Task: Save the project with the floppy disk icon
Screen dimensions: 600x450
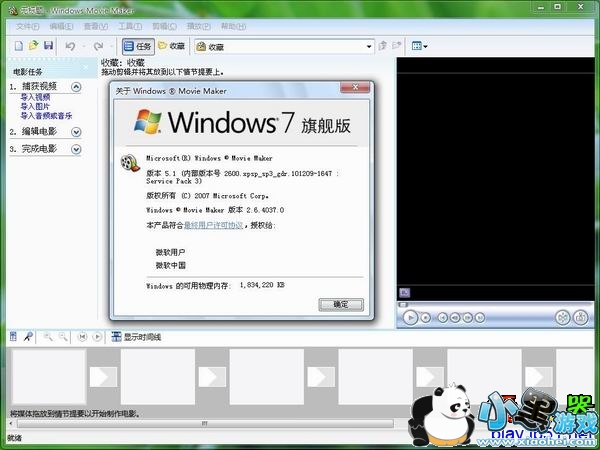Action: [x=49, y=46]
